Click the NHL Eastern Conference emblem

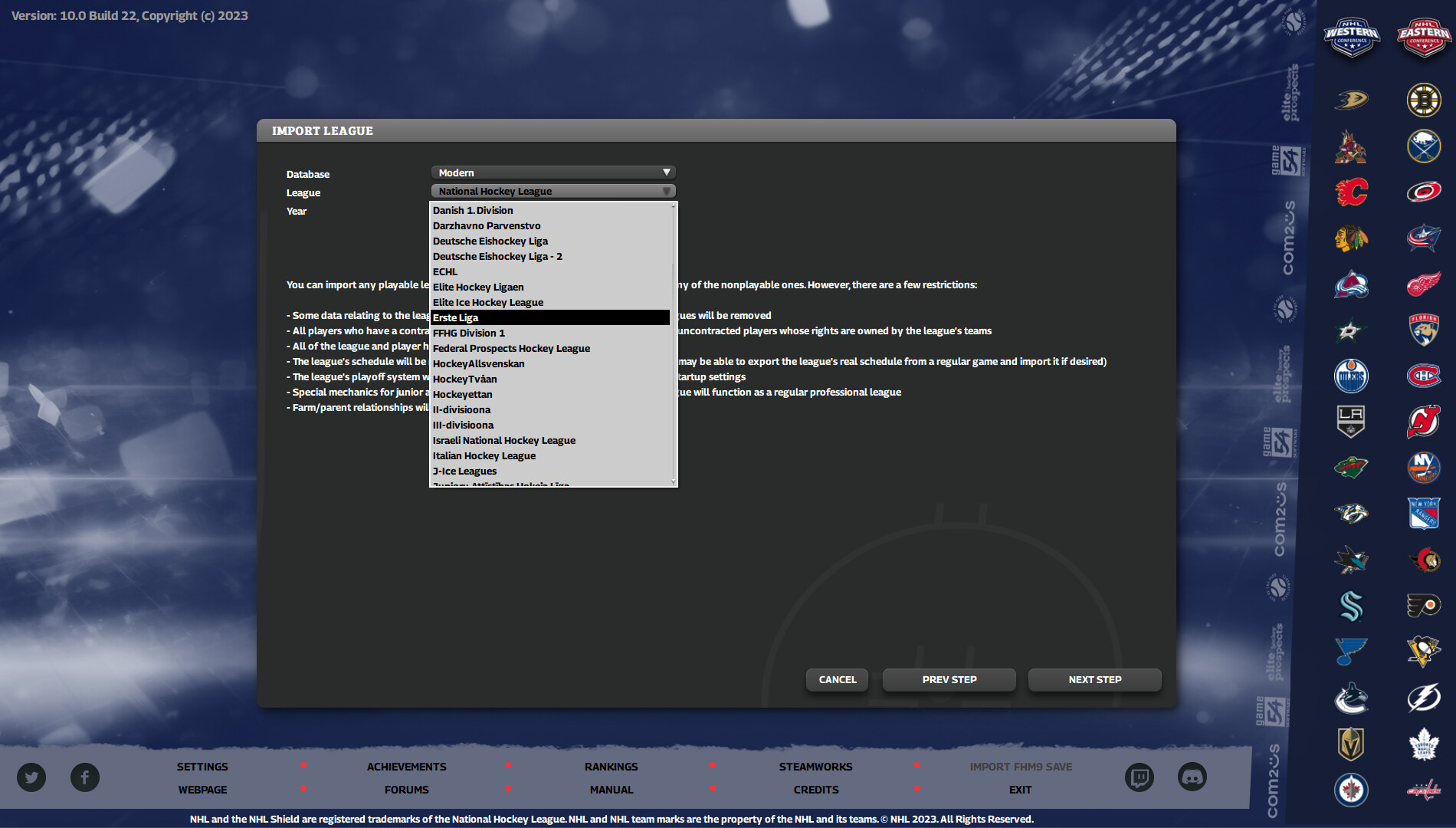[1423, 36]
